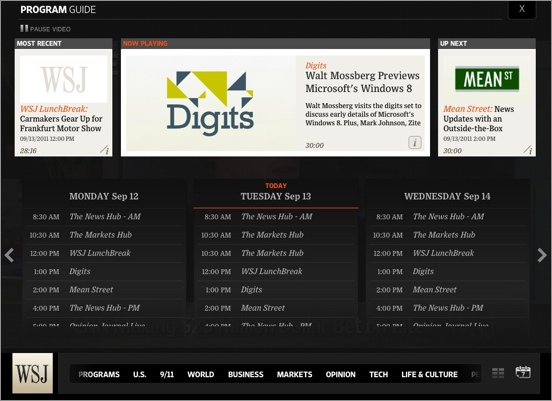
Task: Select the PROGRAMS menu item
Action: 99,374
